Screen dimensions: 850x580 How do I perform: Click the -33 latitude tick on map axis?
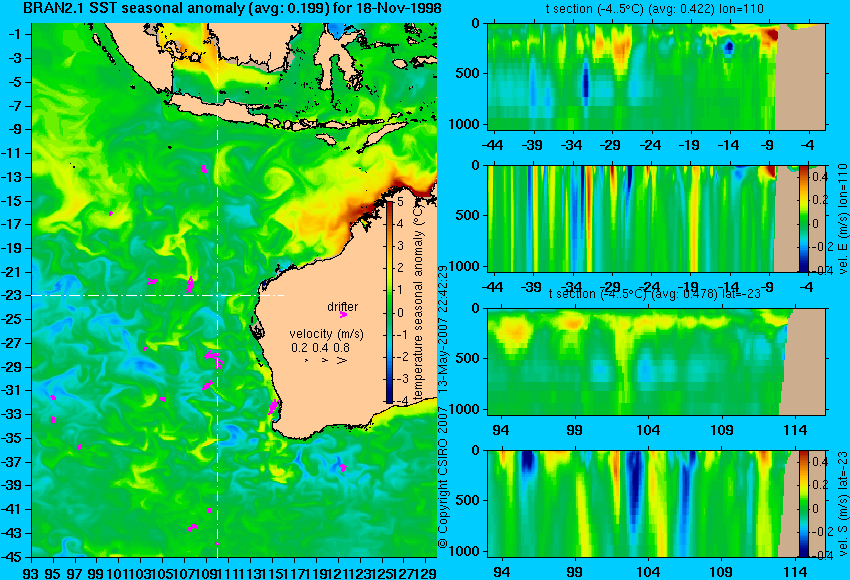click(x=15, y=414)
